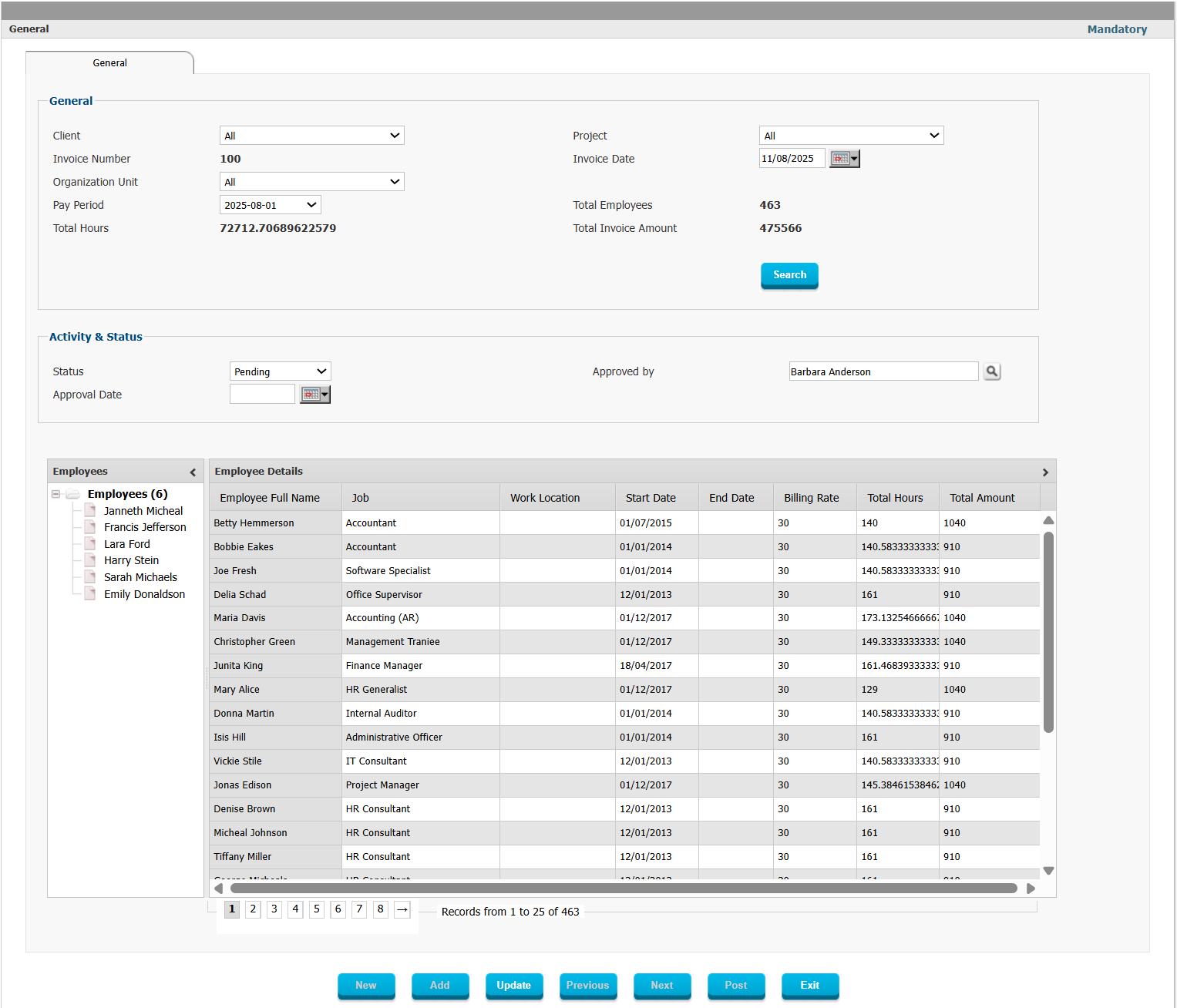This screenshot has width=1177, height=1008.
Task: Select Francis Jefferson in the Employees tree
Action: tap(145, 527)
